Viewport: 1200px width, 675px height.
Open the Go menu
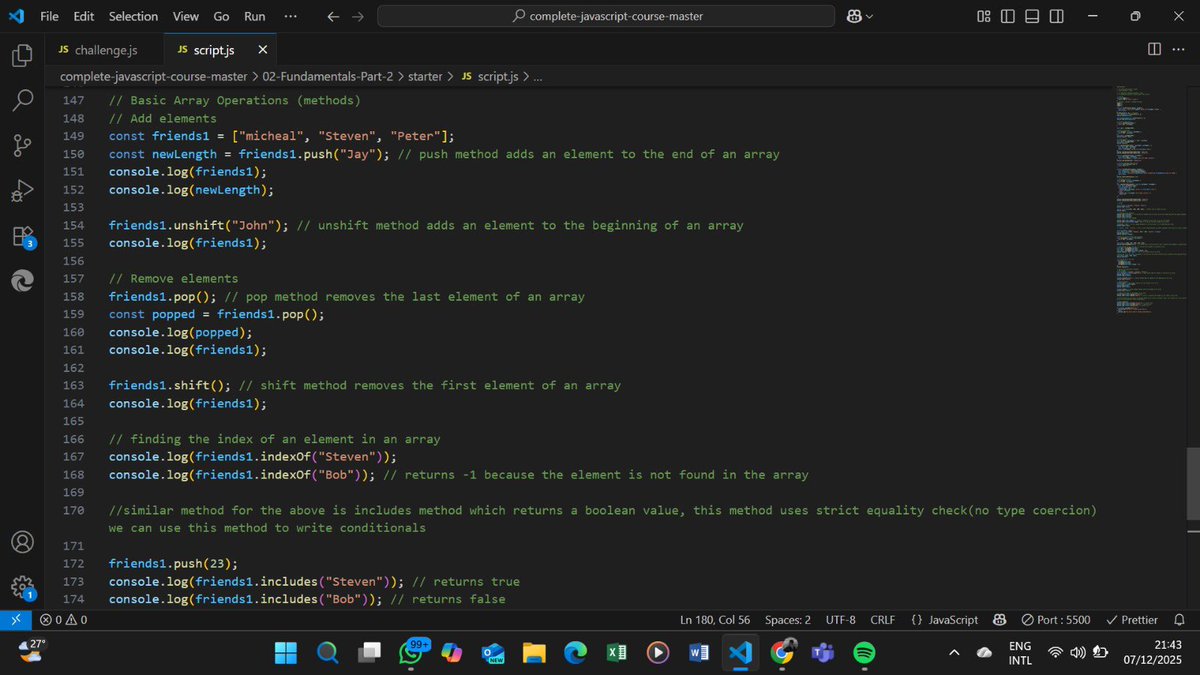point(221,16)
